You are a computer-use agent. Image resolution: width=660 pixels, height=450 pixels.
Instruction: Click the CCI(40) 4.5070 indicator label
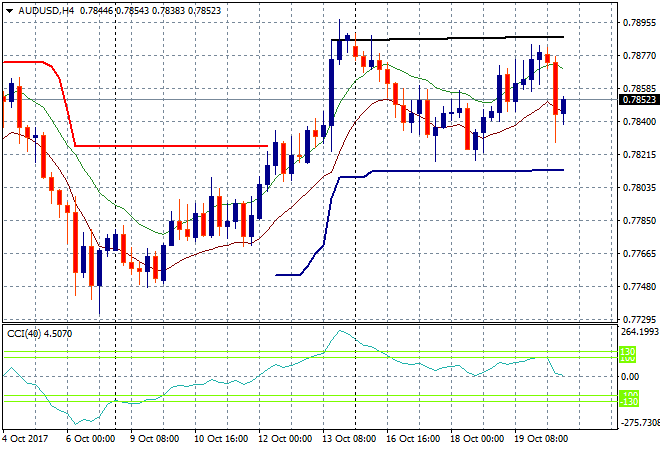tap(40, 334)
